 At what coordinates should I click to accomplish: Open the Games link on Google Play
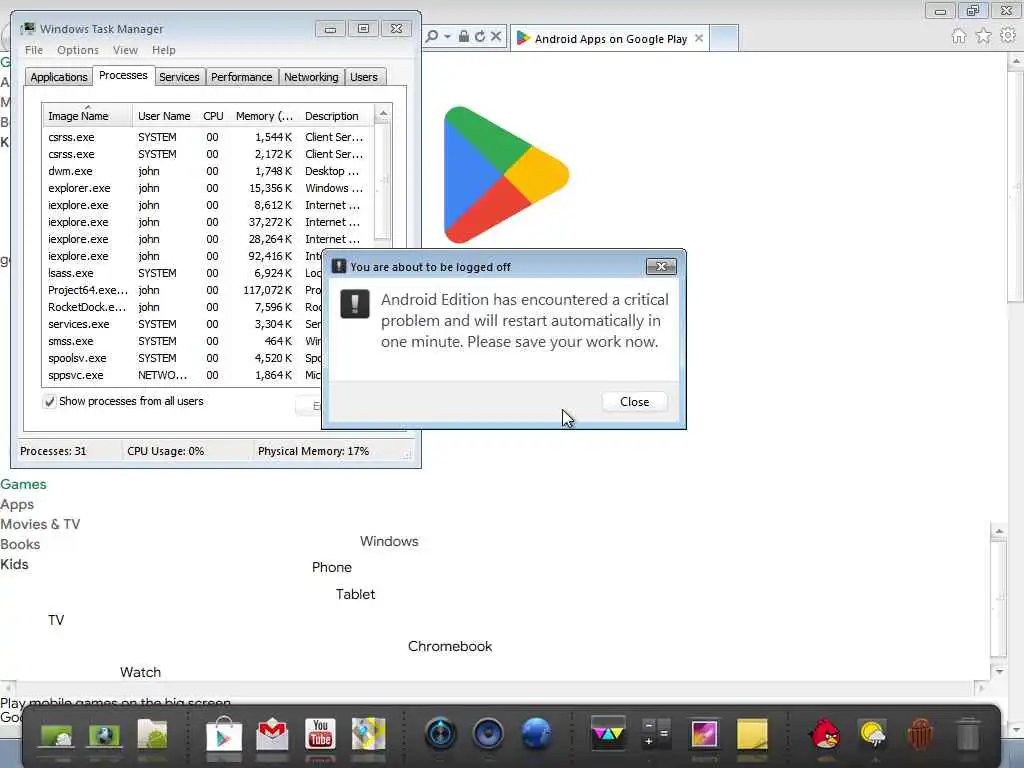tap(24, 485)
